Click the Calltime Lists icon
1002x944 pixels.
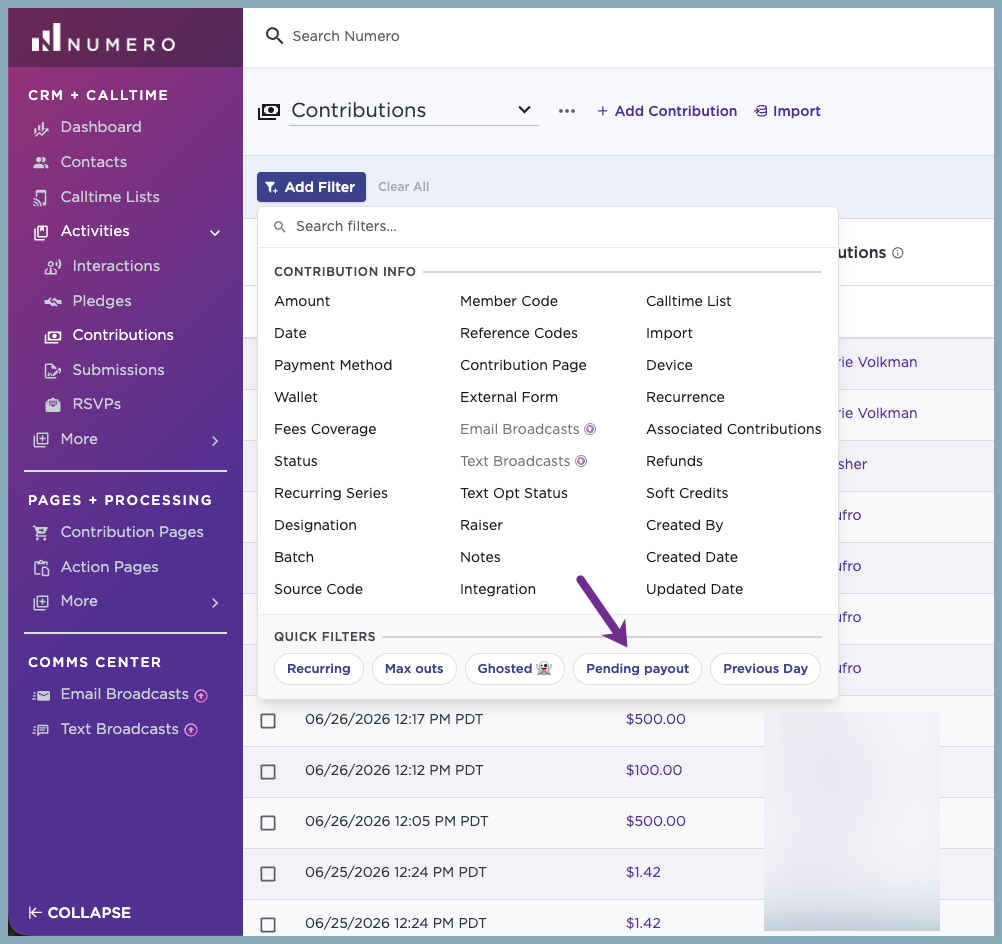pyautogui.click(x=41, y=197)
